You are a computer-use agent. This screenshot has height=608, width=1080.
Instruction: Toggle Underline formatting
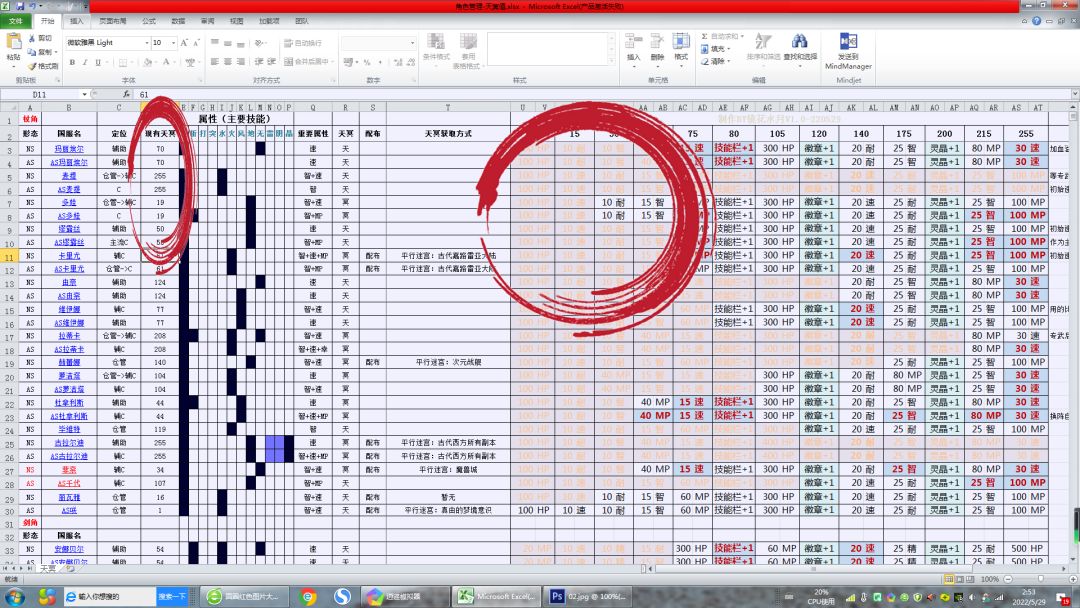click(98, 62)
